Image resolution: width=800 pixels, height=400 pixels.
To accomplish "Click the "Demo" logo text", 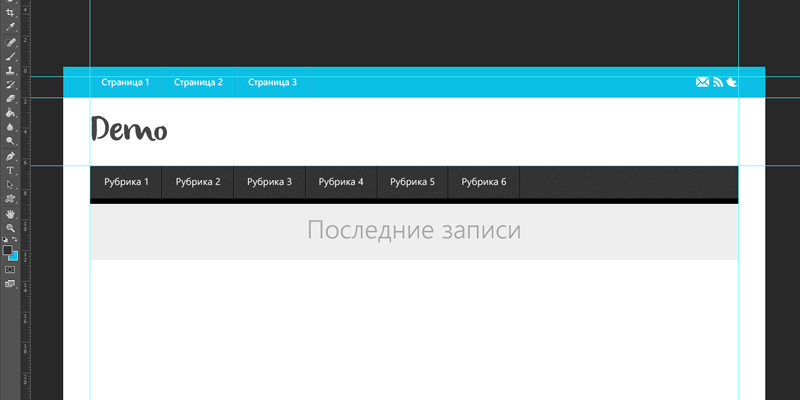I will click(129, 130).
